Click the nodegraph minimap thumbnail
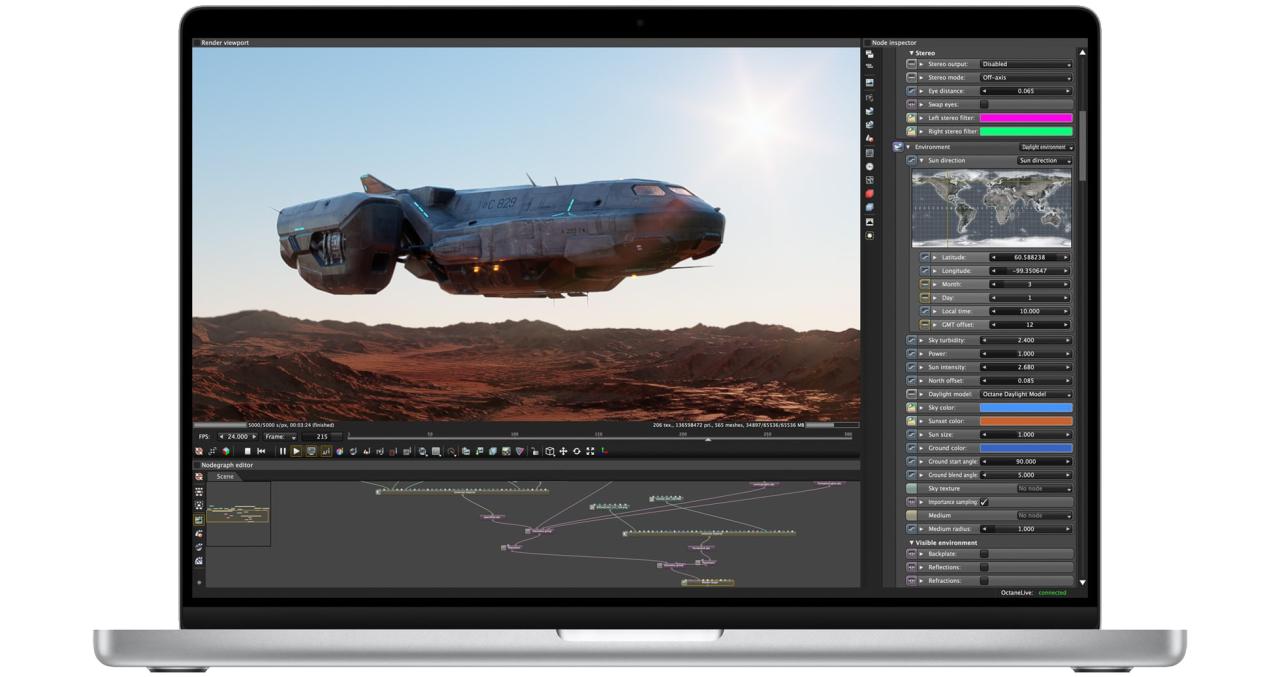This screenshot has height=677, width=1280. pyautogui.click(x=238, y=516)
